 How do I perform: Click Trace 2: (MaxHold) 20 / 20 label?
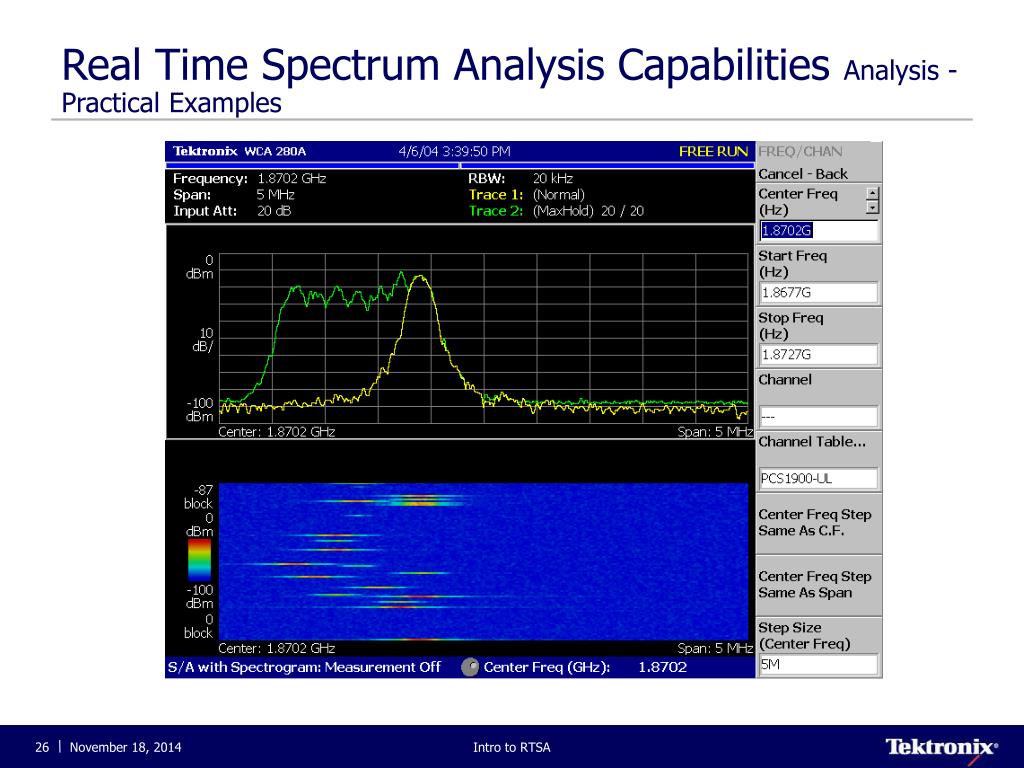coord(556,211)
